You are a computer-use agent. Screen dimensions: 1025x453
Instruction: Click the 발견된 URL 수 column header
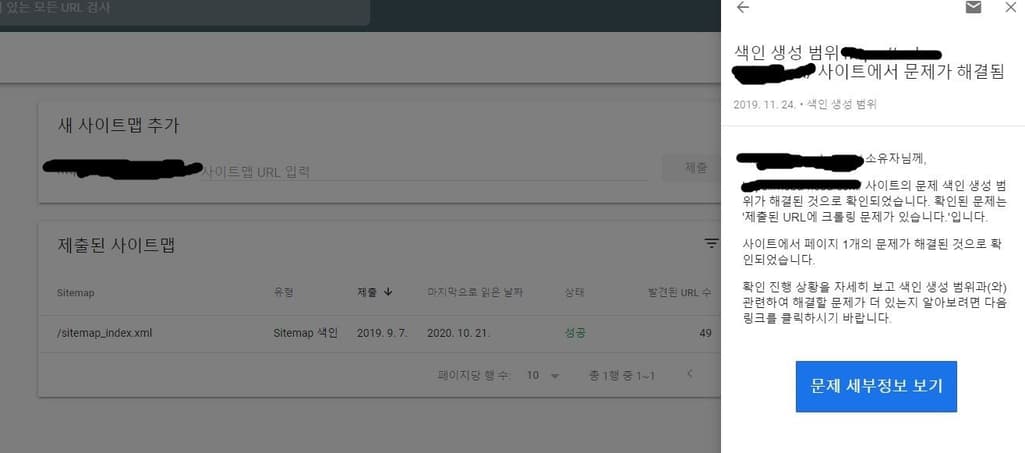click(x=679, y=293)
